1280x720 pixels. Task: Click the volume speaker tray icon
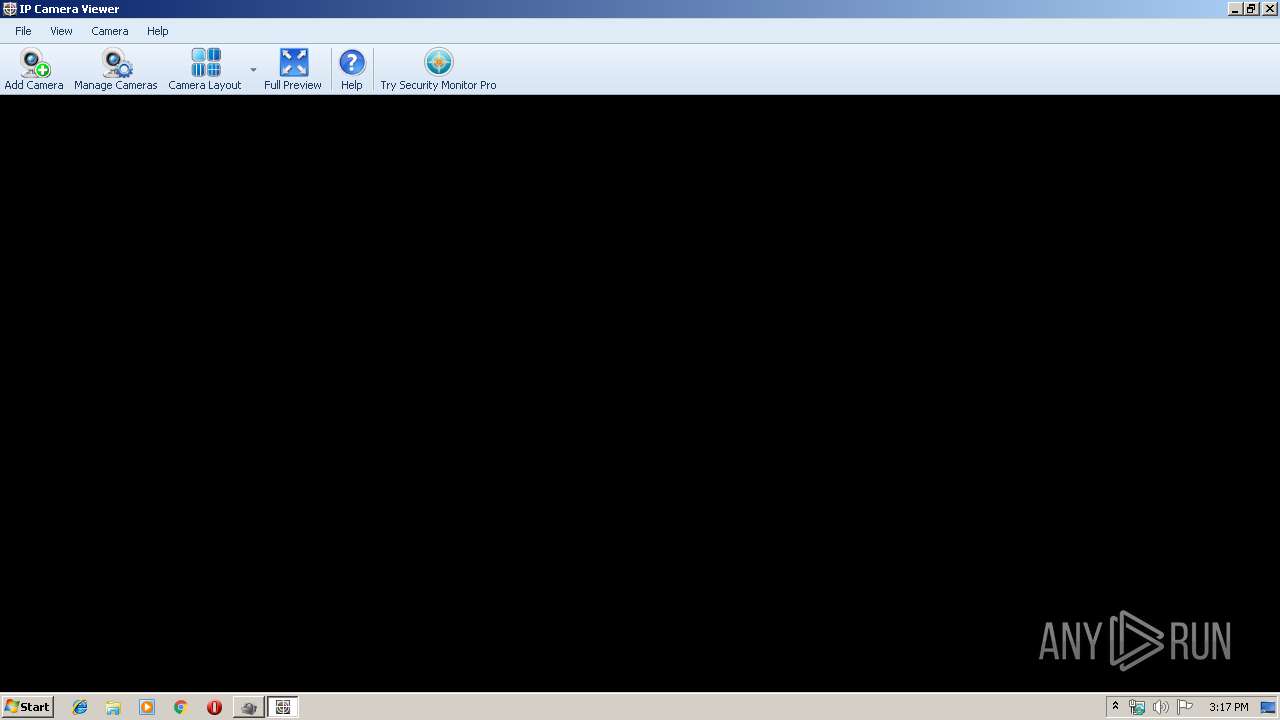pyautogui.click(x=1161, y=707)
